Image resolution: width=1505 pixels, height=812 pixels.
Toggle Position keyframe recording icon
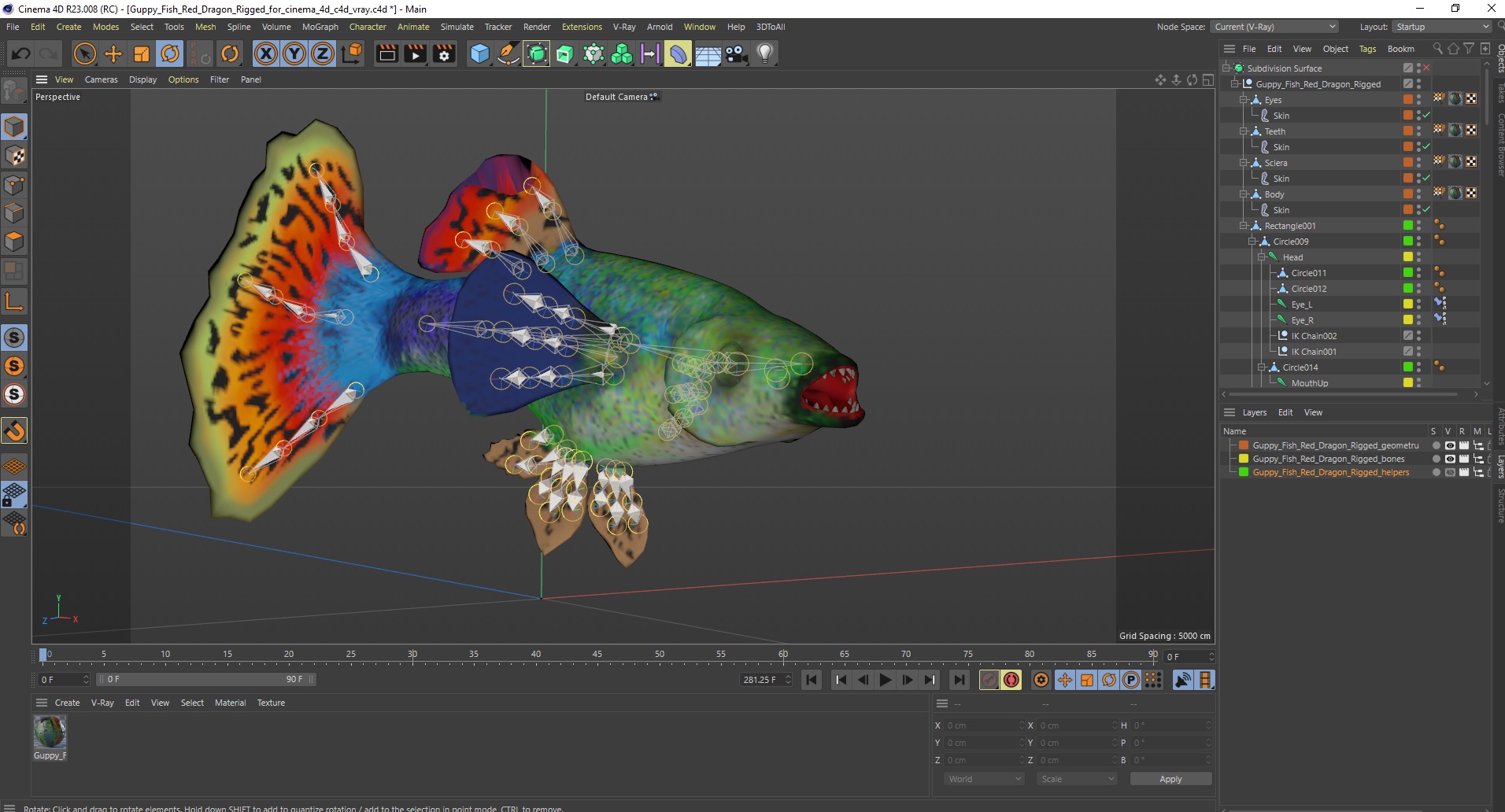(x=1065, y=680)
